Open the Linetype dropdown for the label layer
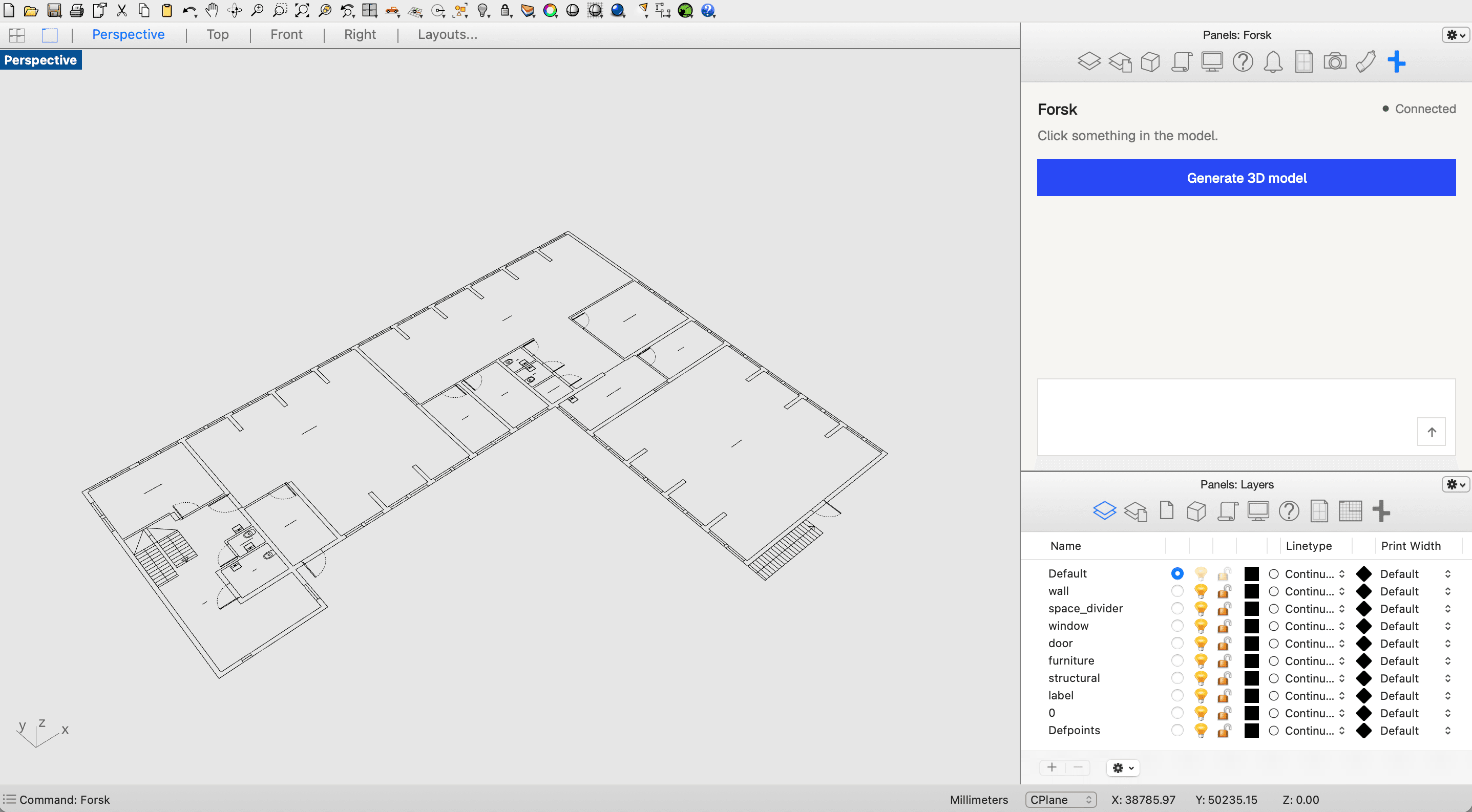The image size is (1472, 812). pyautogui.click(x=1314, y=695)
